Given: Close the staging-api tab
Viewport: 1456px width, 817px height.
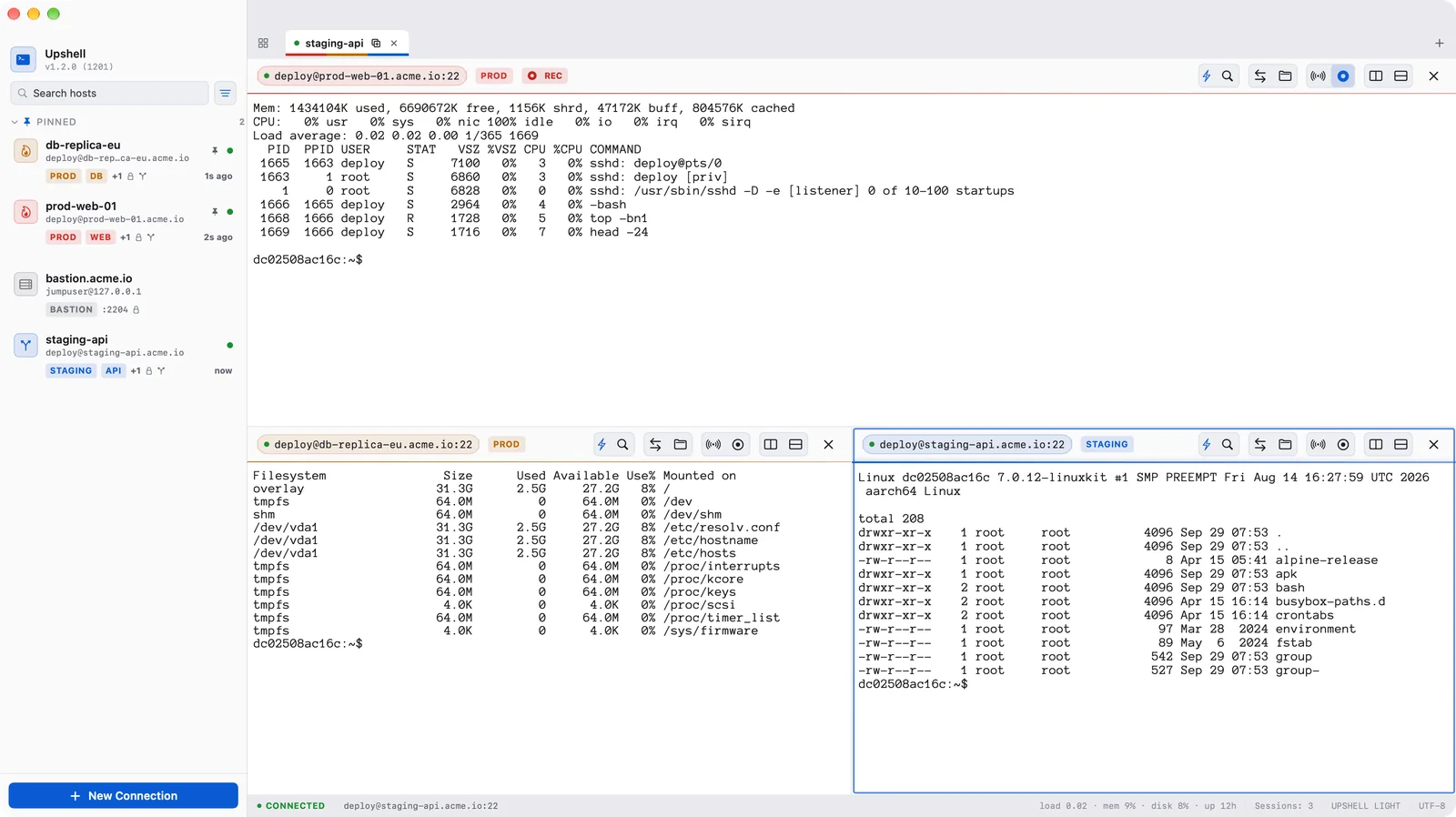Looking at the screenshot, I should click(394, 44).
